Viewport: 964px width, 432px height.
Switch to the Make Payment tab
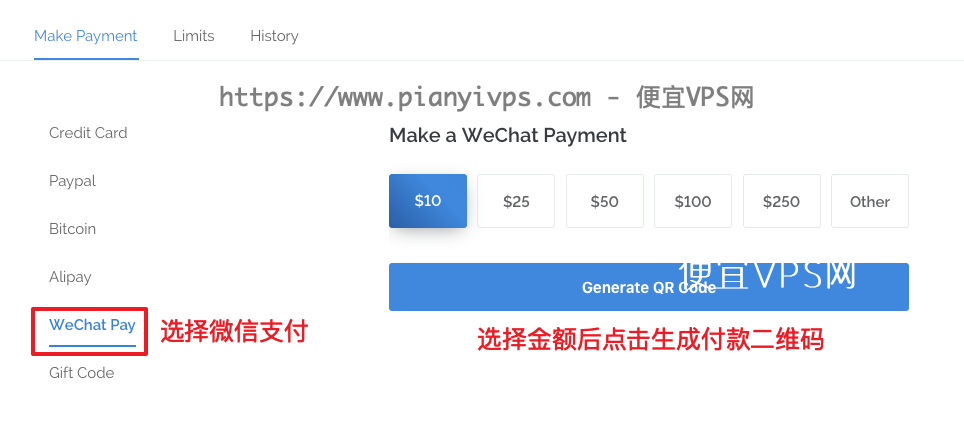pos(85,36)
